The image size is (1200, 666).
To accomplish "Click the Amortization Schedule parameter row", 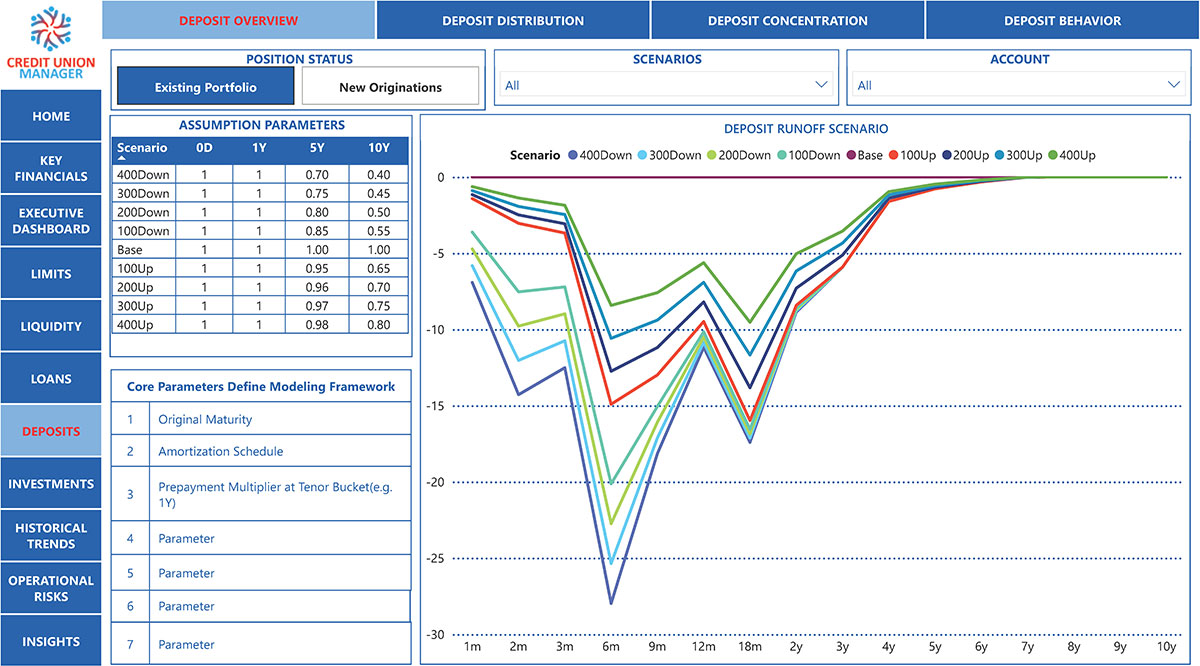I will (261, 451).
